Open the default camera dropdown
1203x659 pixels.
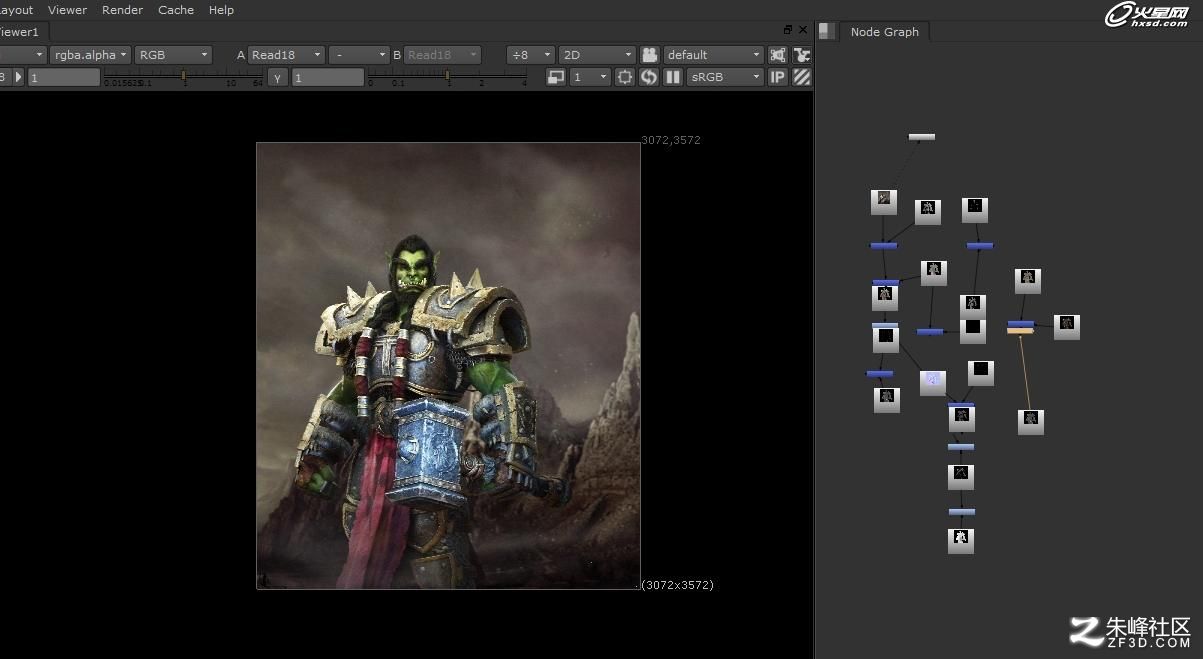point(713,55)
